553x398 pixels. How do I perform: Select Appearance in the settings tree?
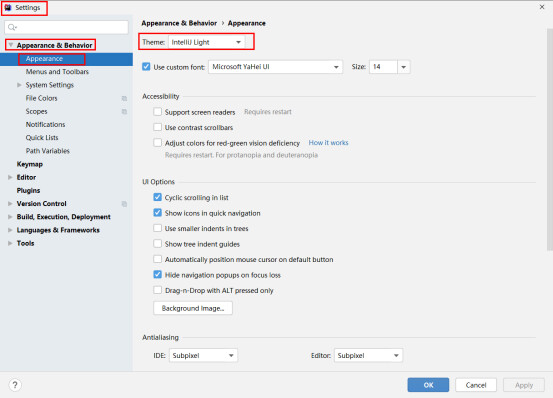click(66, 59)
